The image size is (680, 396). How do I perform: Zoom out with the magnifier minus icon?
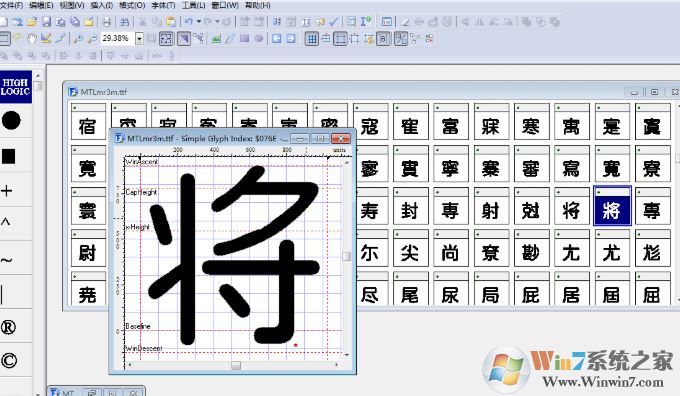click(92, 39)
